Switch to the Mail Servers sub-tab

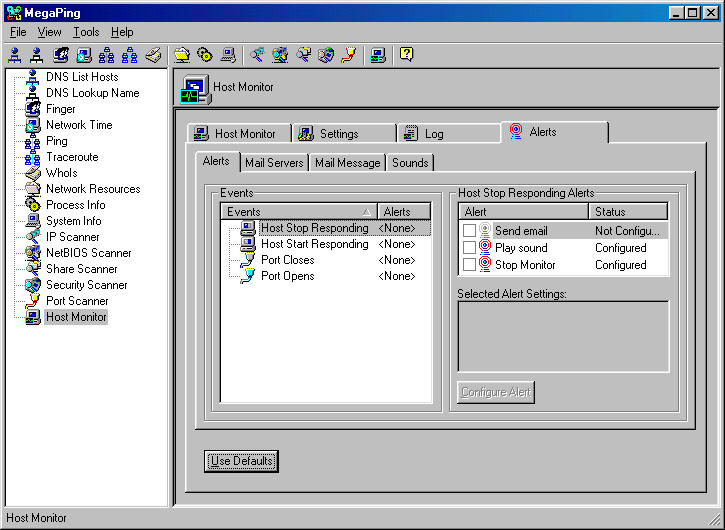pos(274,163)
